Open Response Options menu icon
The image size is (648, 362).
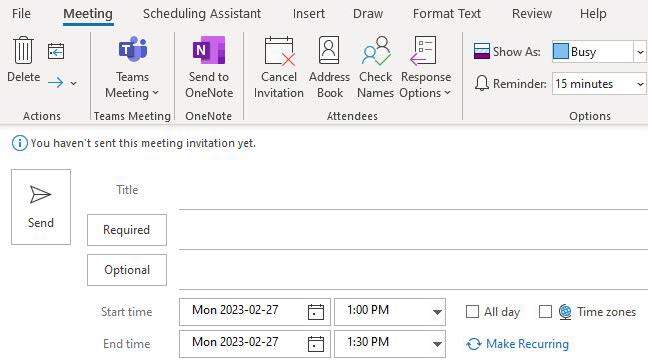tap(423, 51)
